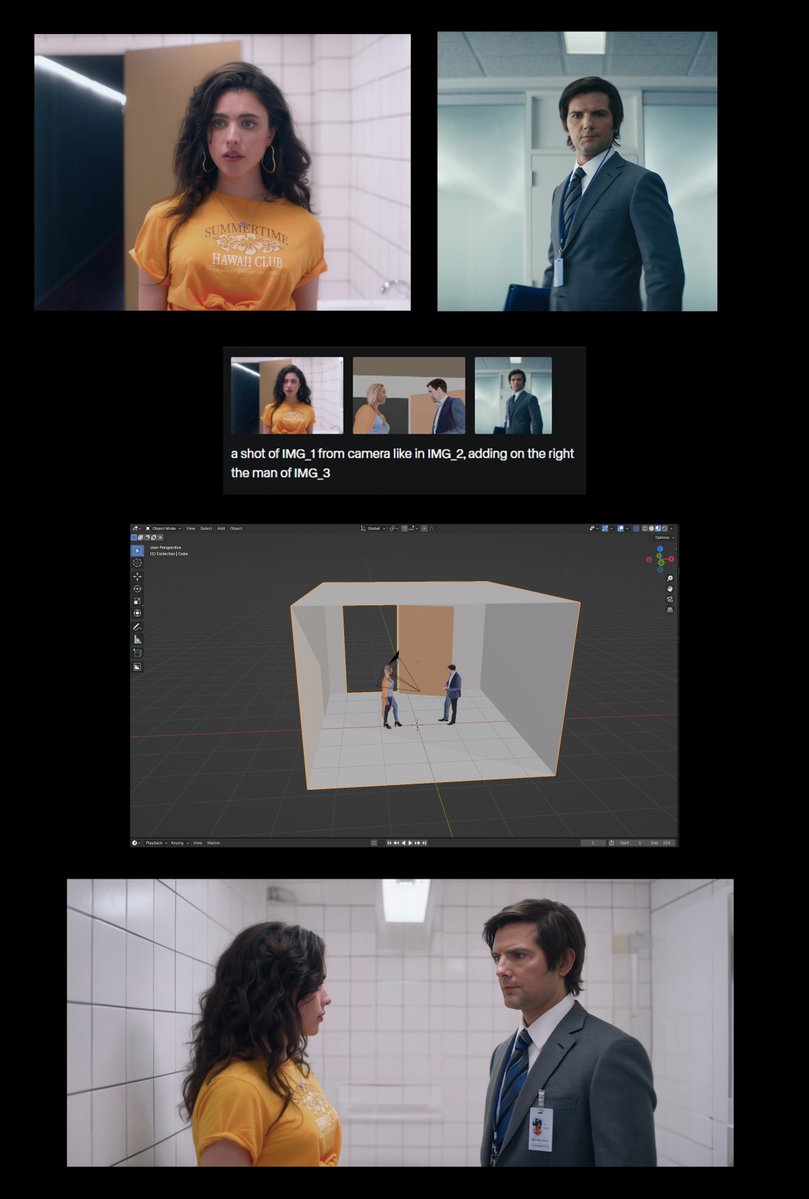809x1199 pixels.
Task: Select the Select Box tool in Blender toolbar
Action: click(x=138, y=551)
